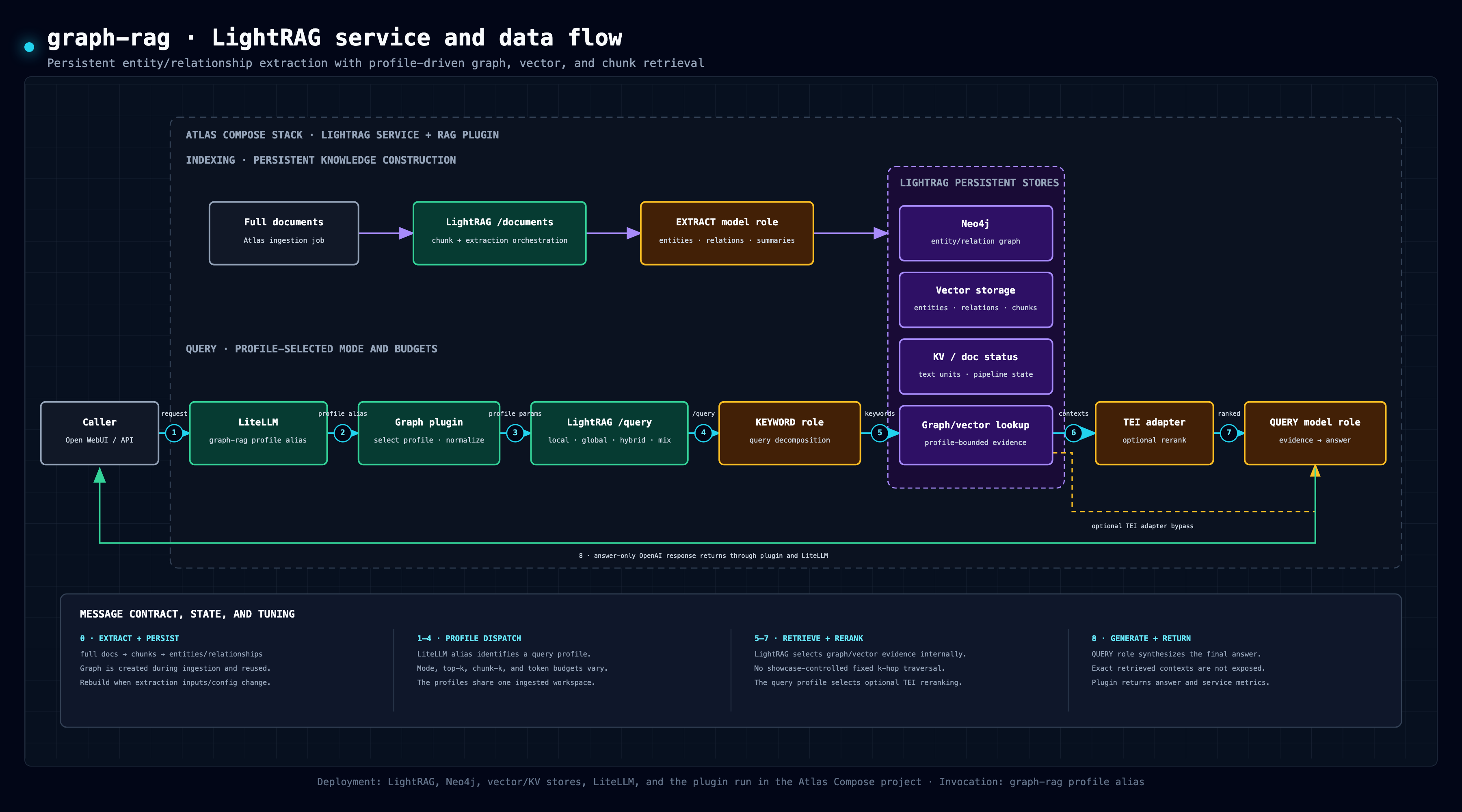Click the cyan dot beside the title
The image size is (1462, 812).
pos(30,47)
